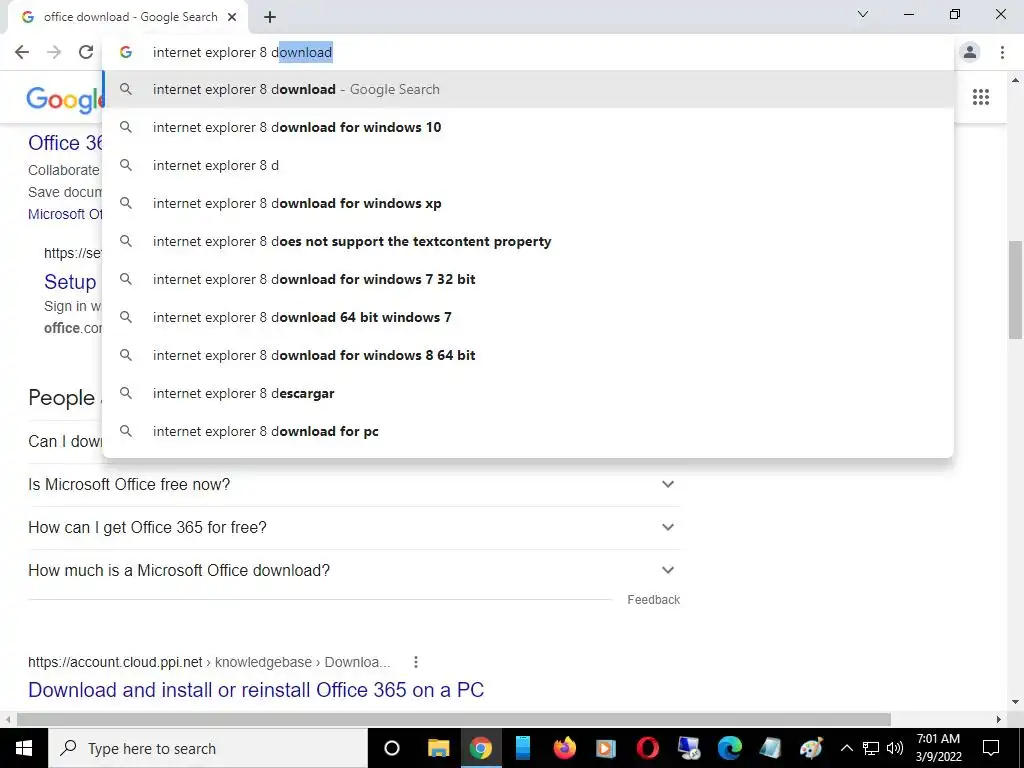Viewport: 1024px width, 768px height.
Task: Open the notepad-style taskbar icon
Action: pos(771,748)
